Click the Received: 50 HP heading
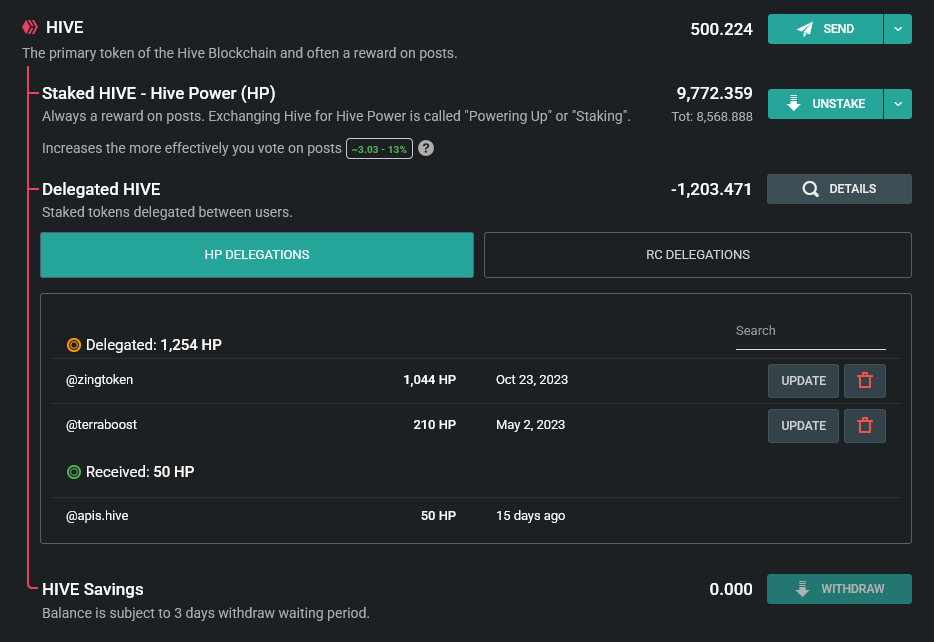 pos(140,472)
